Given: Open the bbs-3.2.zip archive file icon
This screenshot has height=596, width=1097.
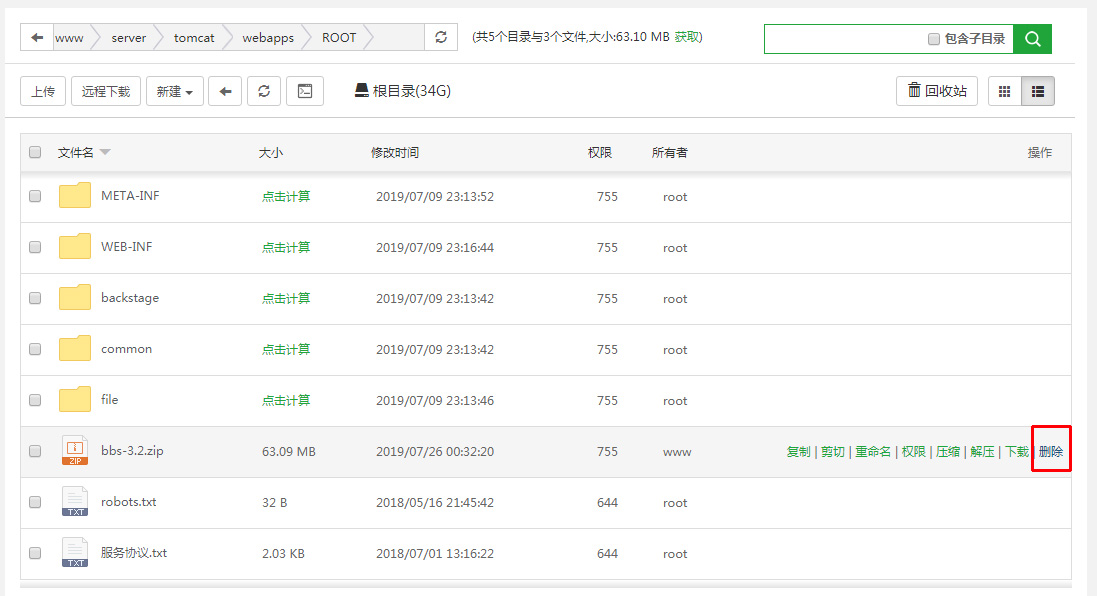Looking at the screenshot, I should [75, 451].
